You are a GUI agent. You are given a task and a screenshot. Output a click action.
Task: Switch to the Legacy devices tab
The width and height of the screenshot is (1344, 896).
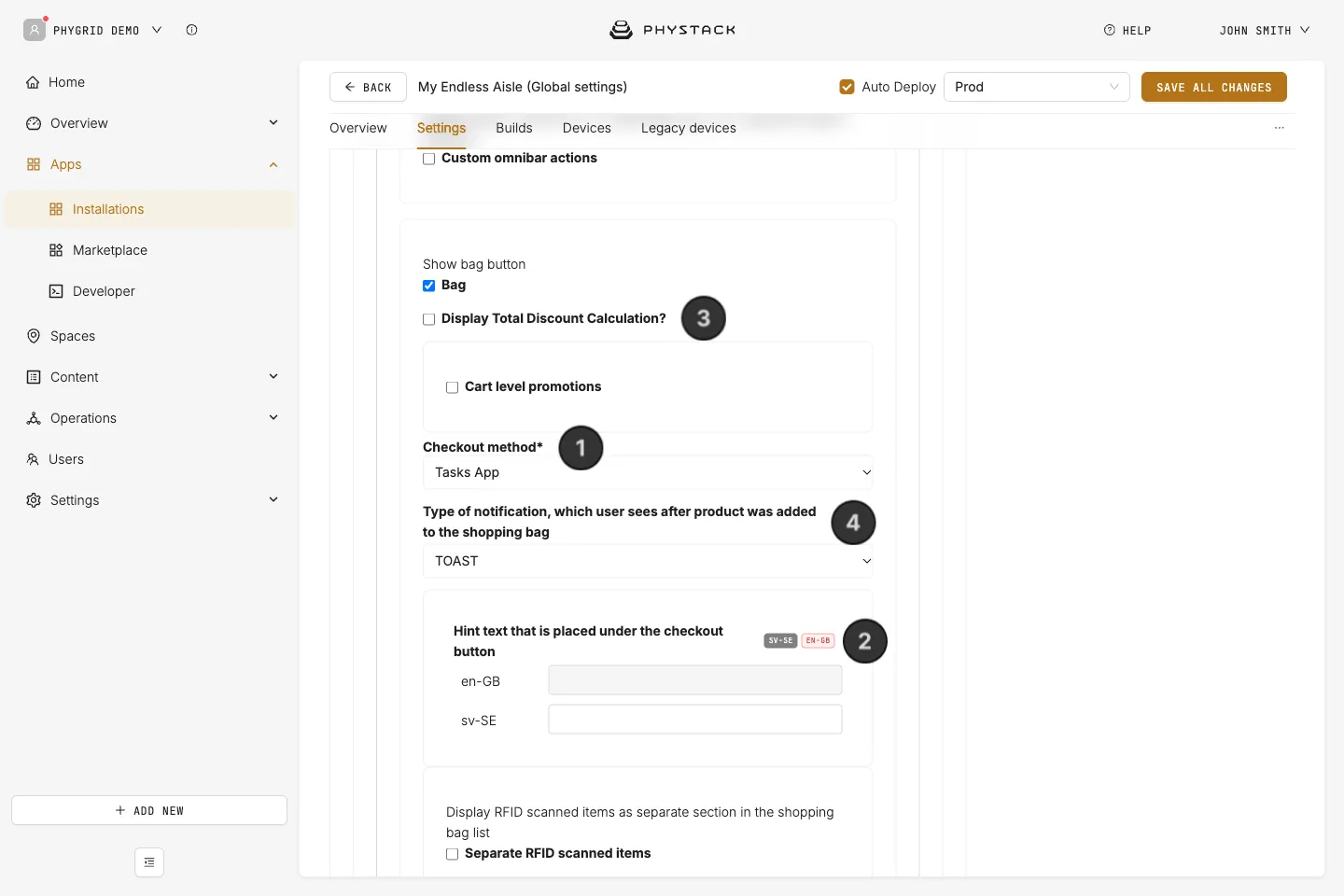pyautogui.click(x=689, y=128)
